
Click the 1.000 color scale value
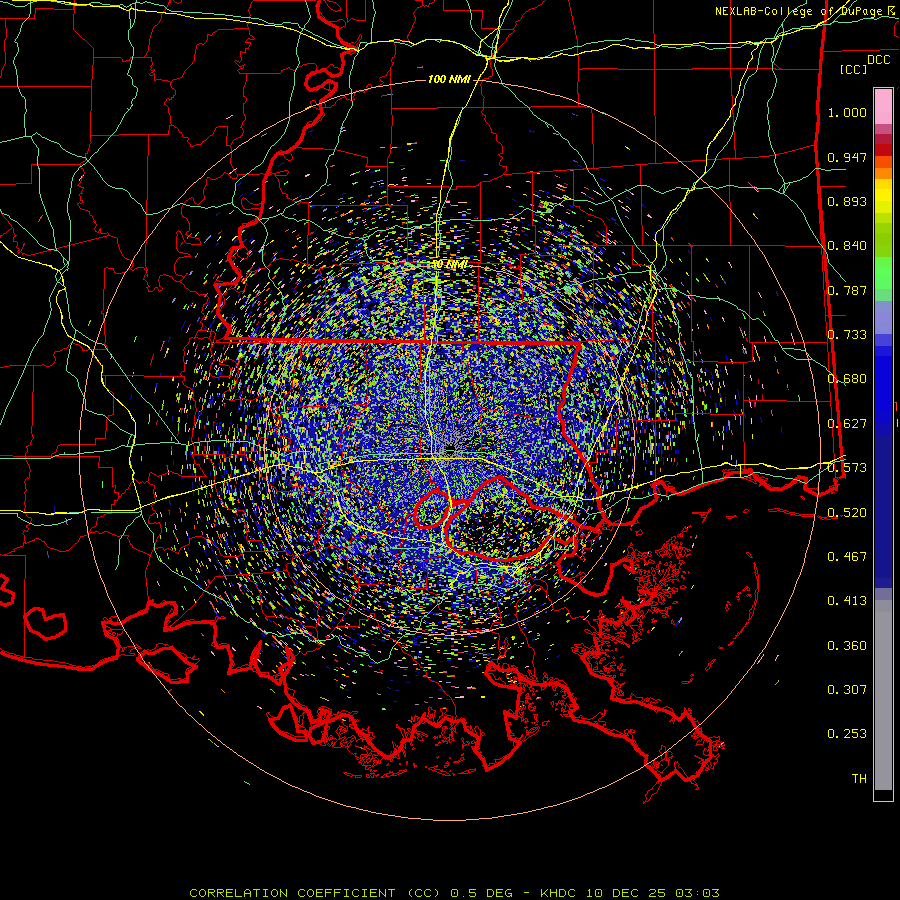click(x=847, y=112)
